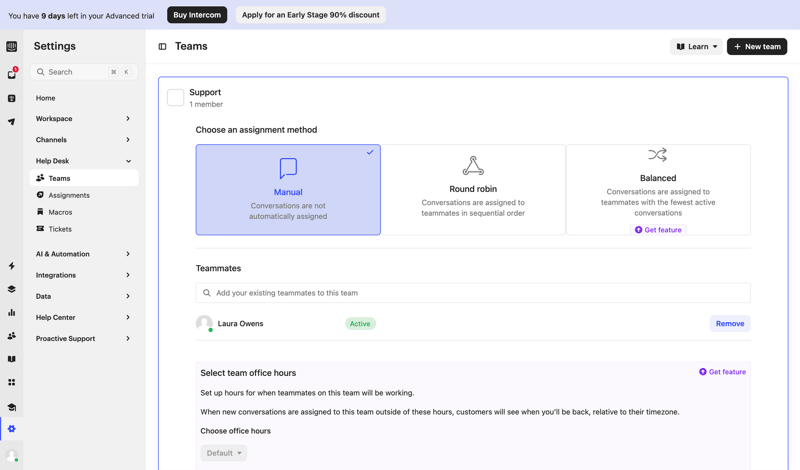
Task: Click the 'Choose an assignment method' heading
Action: pos(257,130)
